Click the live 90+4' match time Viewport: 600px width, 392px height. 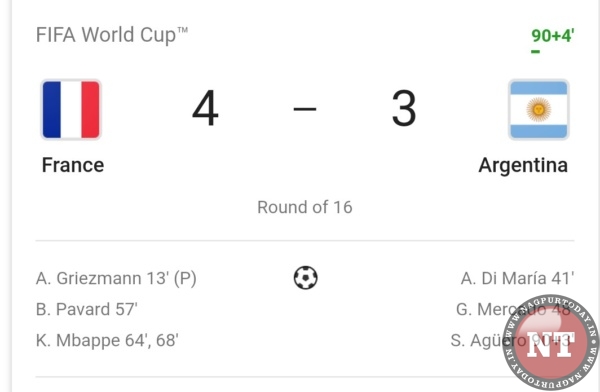(553, 36)
